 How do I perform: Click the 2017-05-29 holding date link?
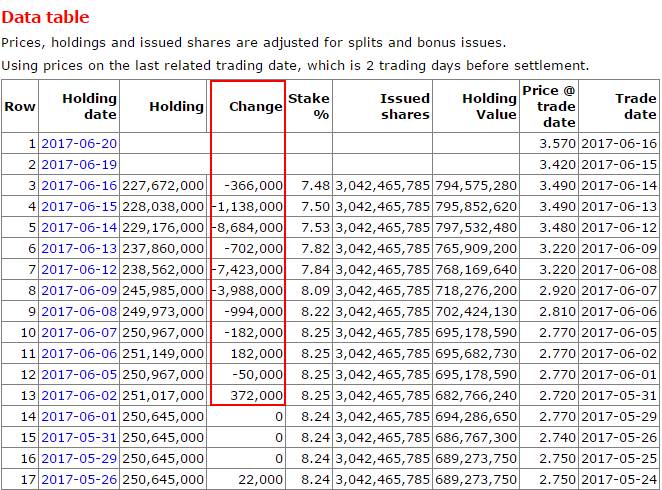tap(79, 458)
